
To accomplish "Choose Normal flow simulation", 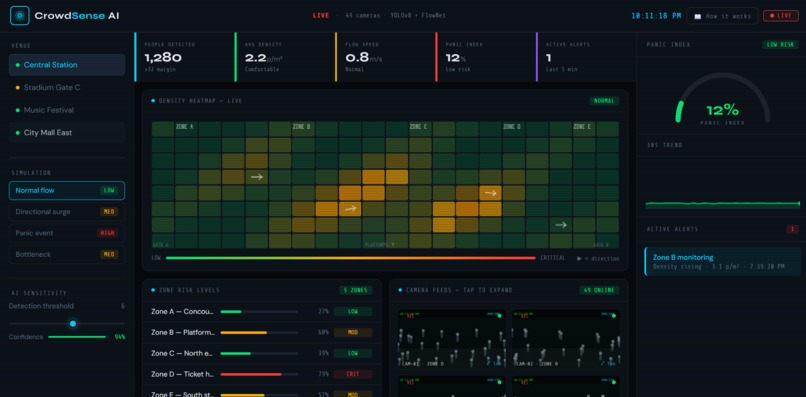I will click(x=67, y=190).
